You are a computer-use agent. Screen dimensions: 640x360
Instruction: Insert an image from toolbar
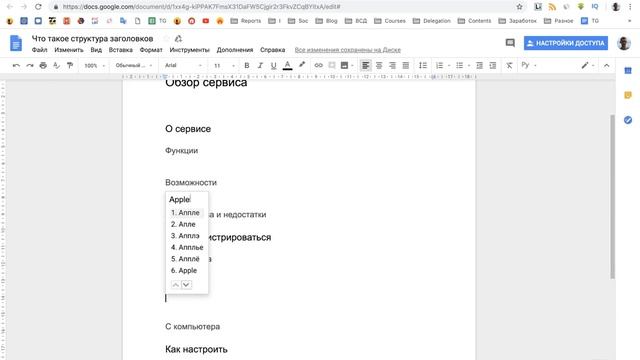click(344, 65)
